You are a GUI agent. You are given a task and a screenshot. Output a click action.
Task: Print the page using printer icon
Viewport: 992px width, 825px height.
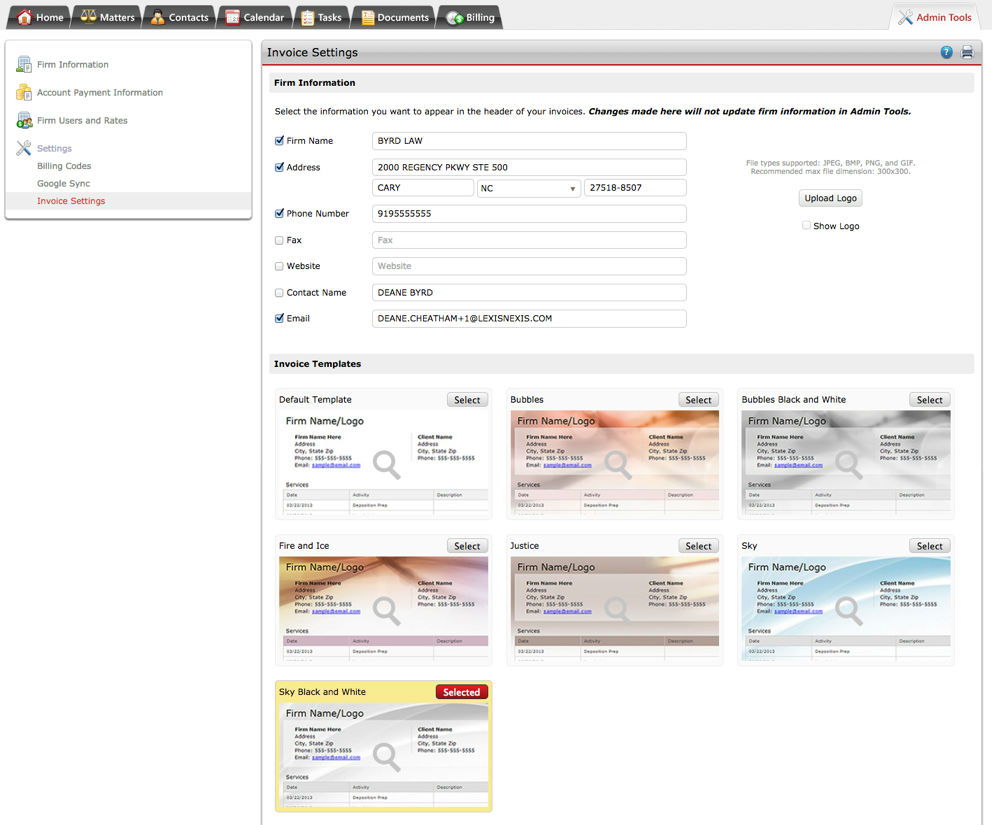coord(967,53)
